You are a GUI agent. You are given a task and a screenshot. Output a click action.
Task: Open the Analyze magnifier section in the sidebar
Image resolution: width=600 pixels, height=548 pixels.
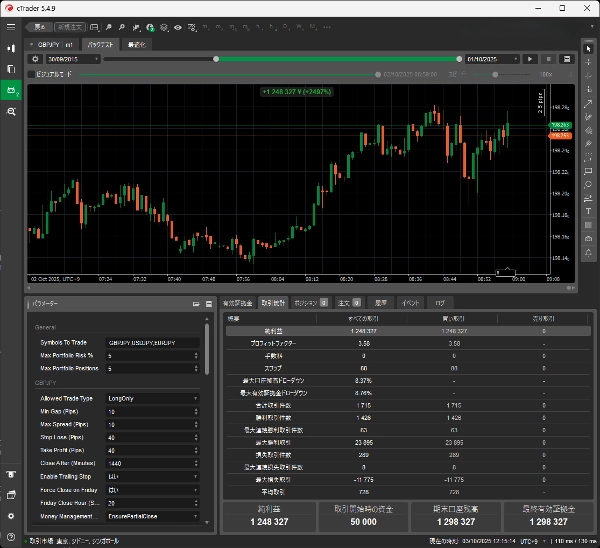point(11,111)
